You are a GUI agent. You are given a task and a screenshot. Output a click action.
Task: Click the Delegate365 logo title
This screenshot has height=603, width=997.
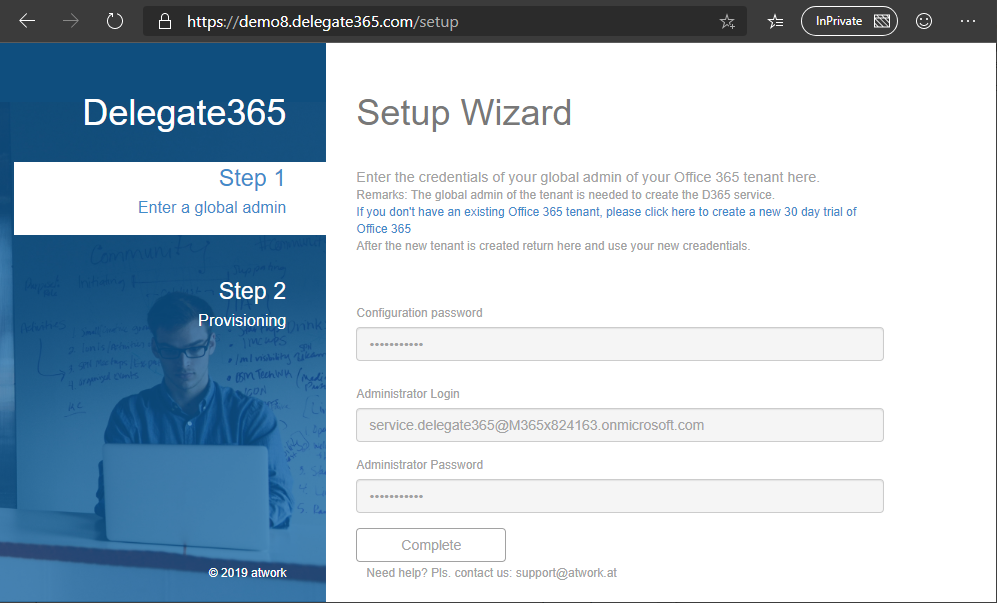184,113
